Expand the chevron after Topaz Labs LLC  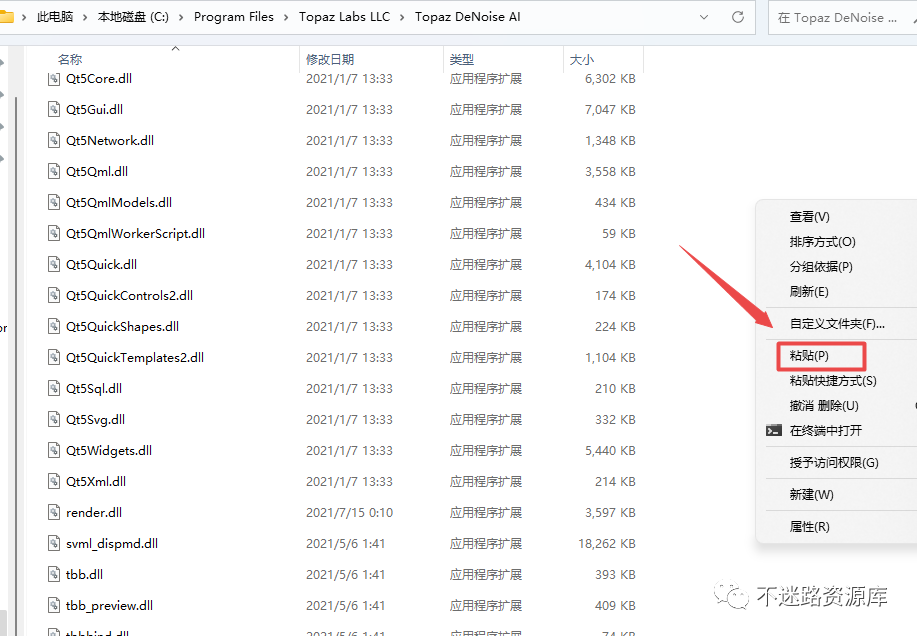pyautogui.click(x=402, y=17)
